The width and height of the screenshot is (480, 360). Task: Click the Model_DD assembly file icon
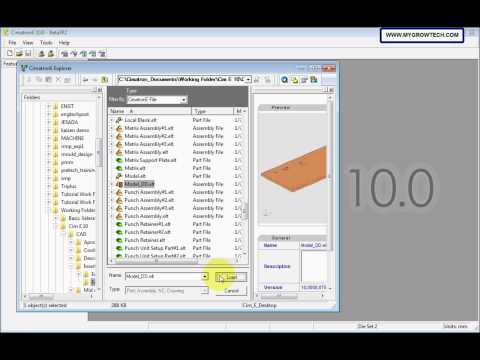click(x=119, y=184)
